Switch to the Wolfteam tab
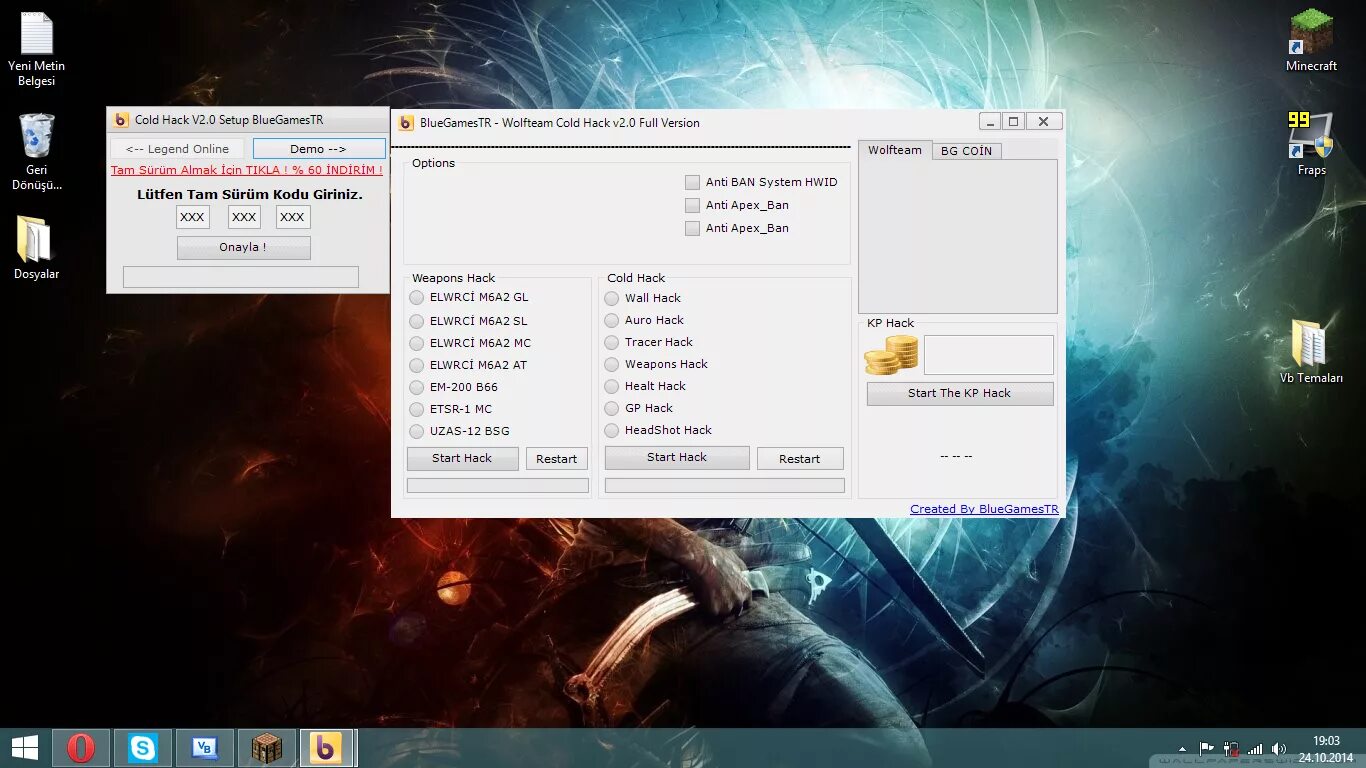The image size is (1366, 768). (x=895, y=150)
